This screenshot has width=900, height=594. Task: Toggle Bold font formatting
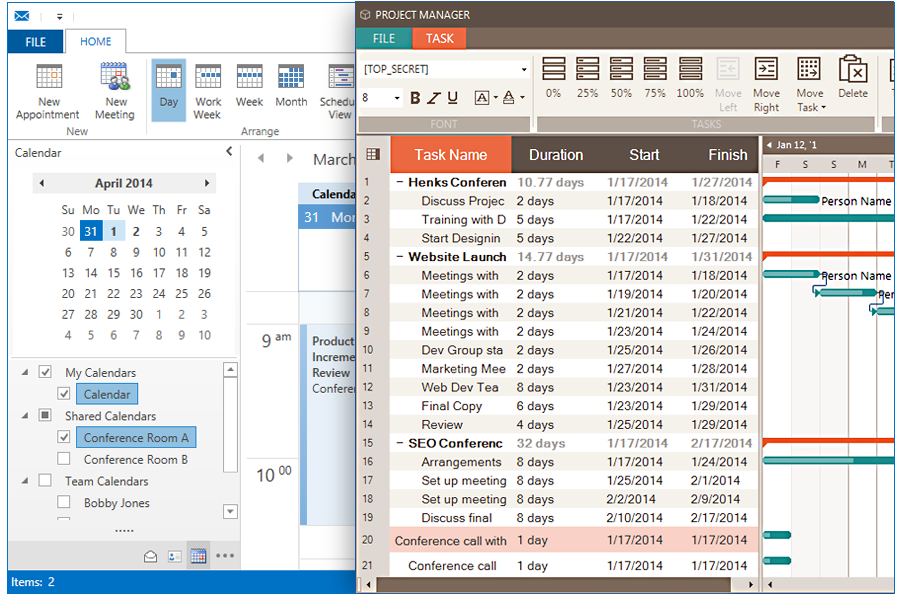[x=415, y=98]
